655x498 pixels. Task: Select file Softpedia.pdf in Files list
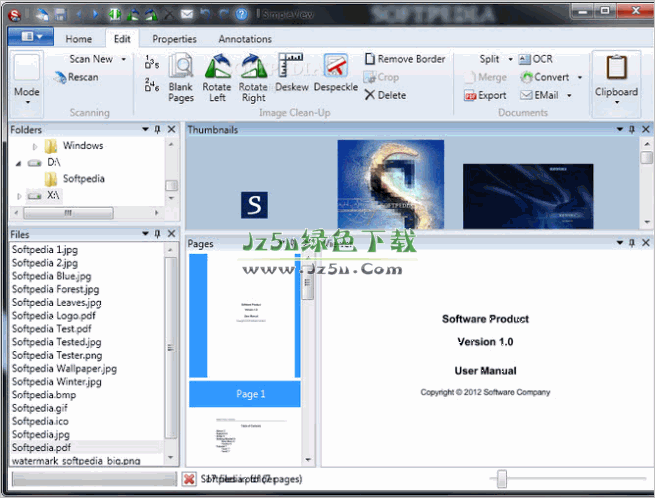(41, 447)
